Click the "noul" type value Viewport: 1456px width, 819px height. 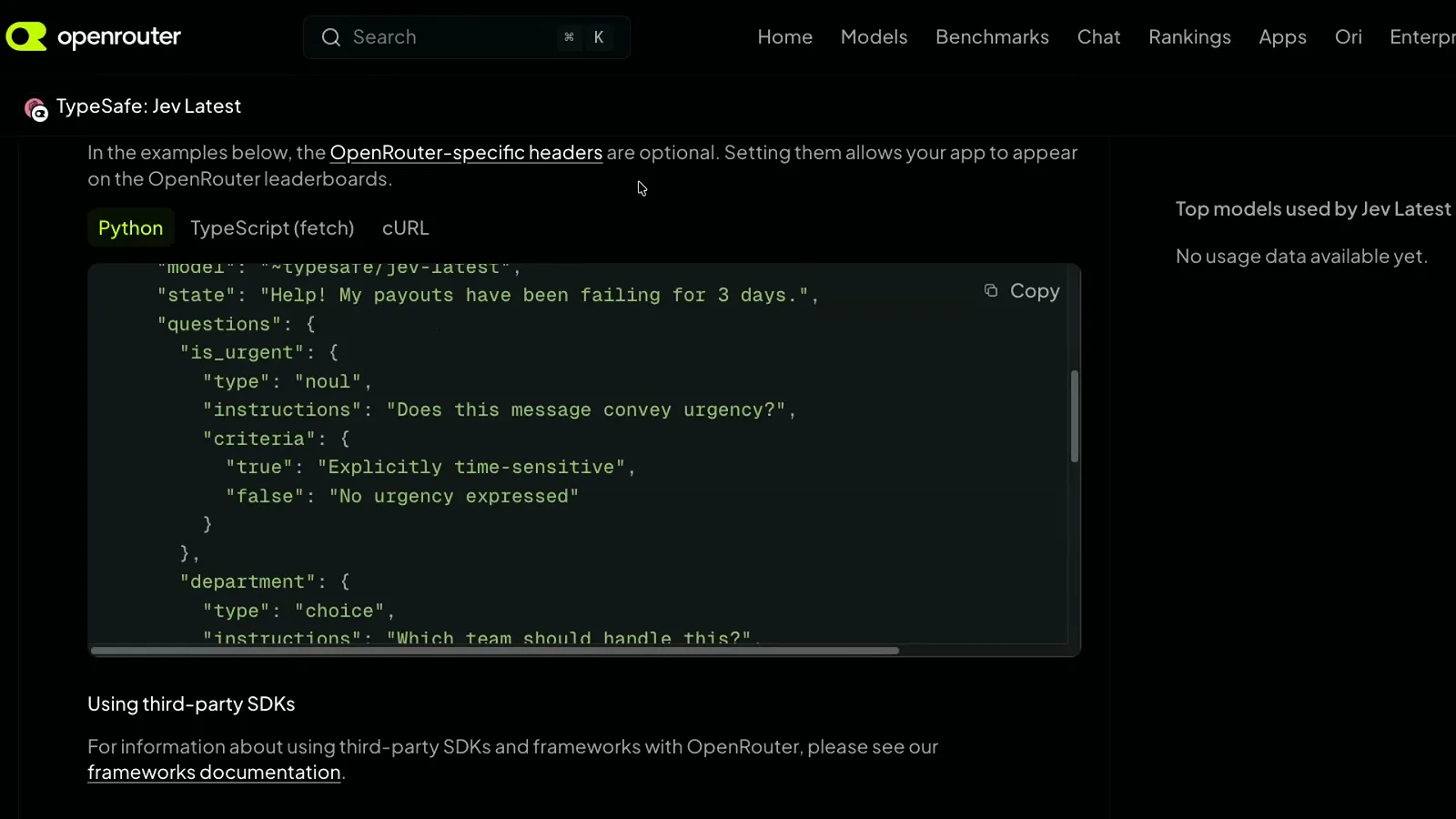coord(328,382)
